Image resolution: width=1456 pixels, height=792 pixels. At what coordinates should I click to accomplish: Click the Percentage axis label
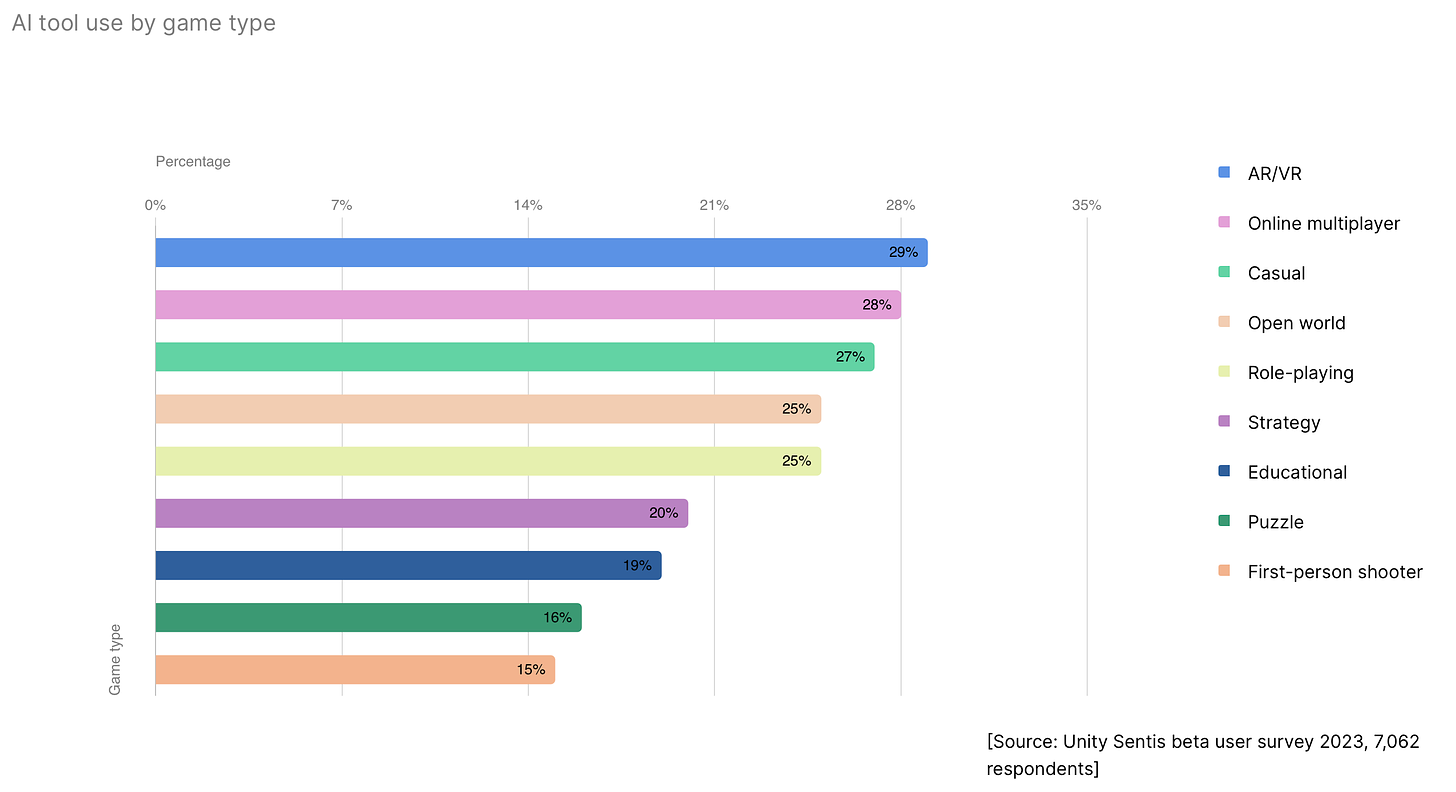193,161
